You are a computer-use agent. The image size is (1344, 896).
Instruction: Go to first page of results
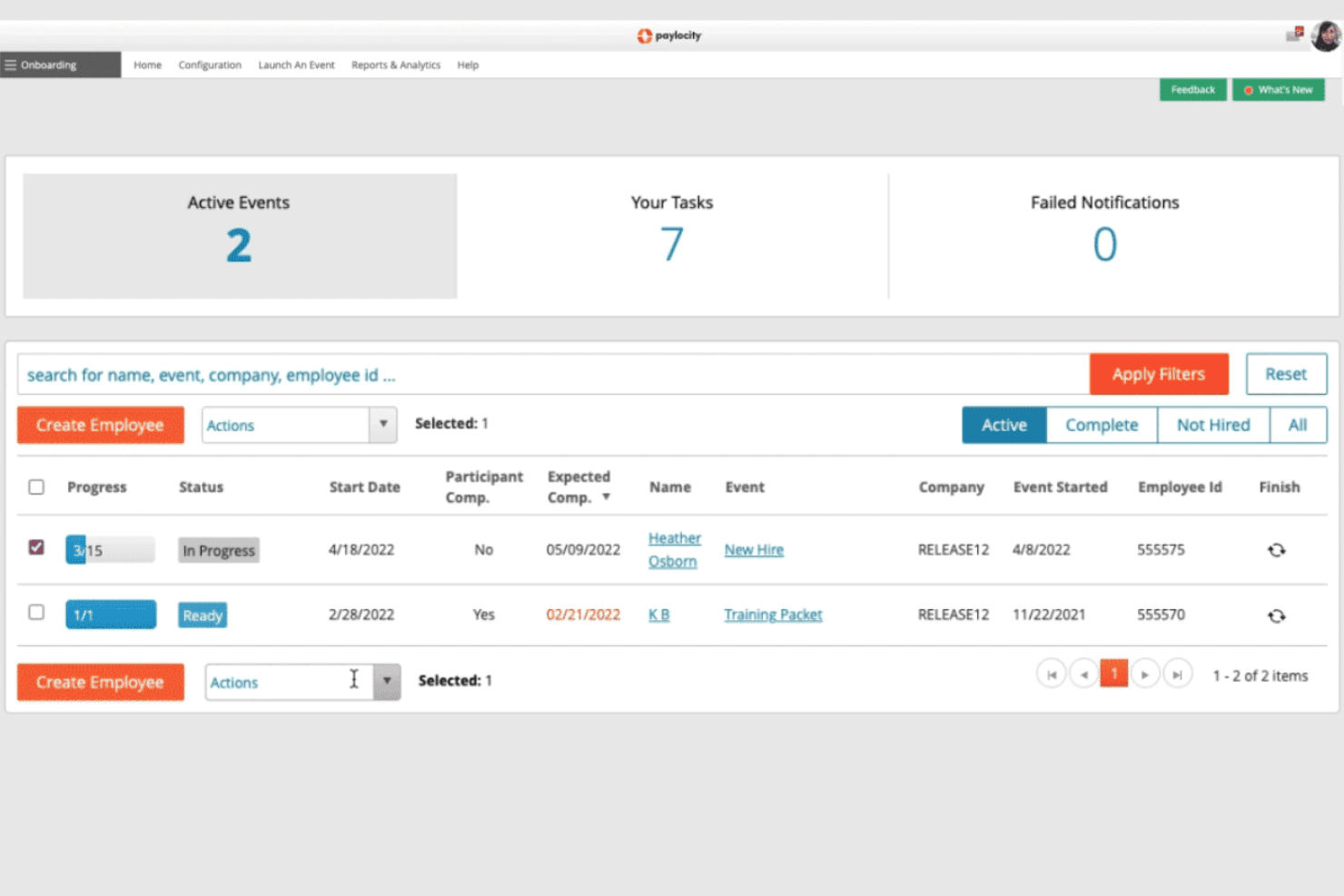pyautogui.click(x=1052, y=674)
